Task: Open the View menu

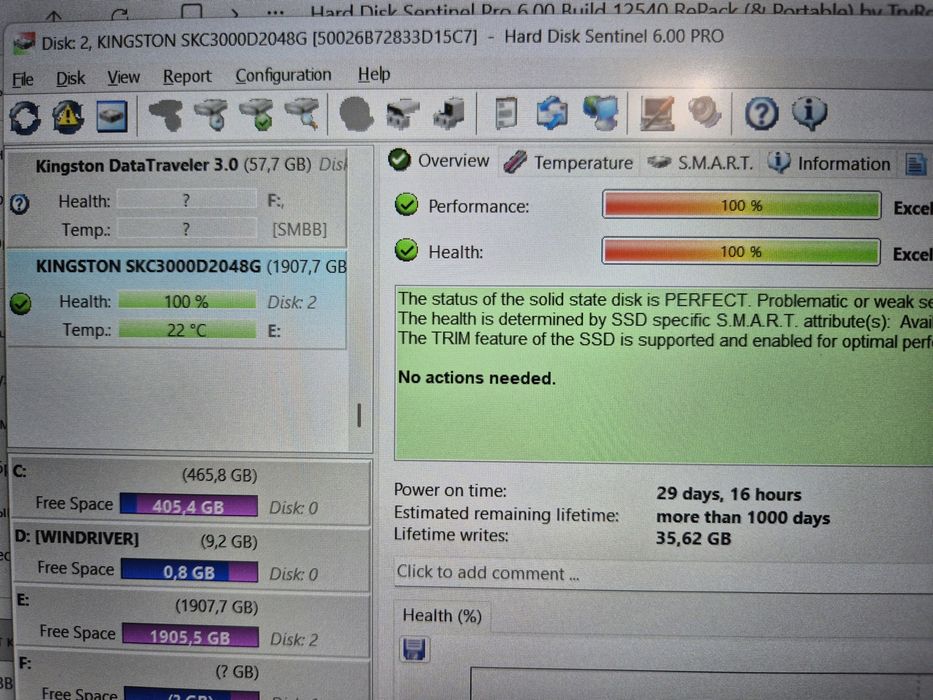Action: click(123, 77)
